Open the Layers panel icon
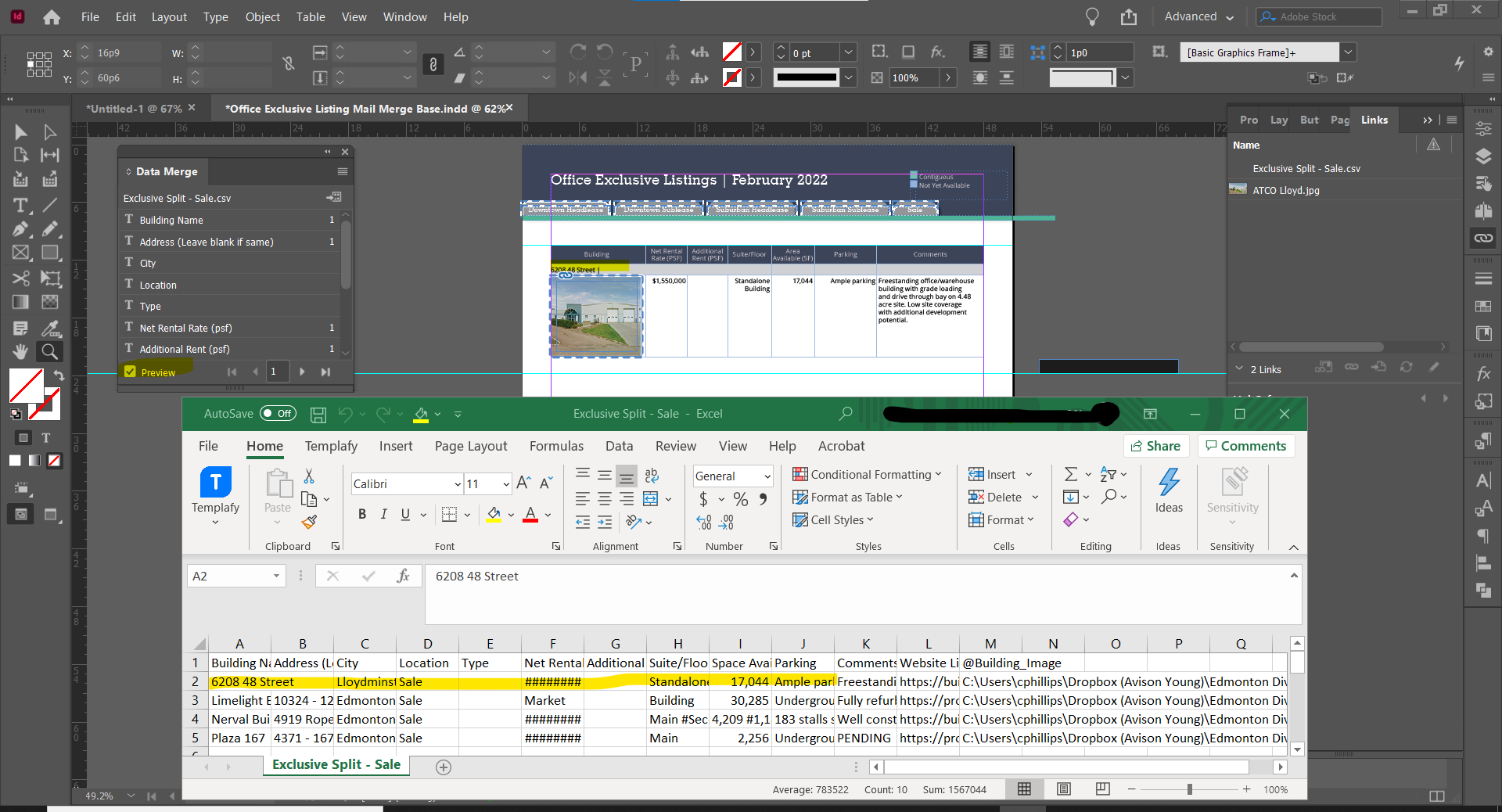 coord(1482,156)
